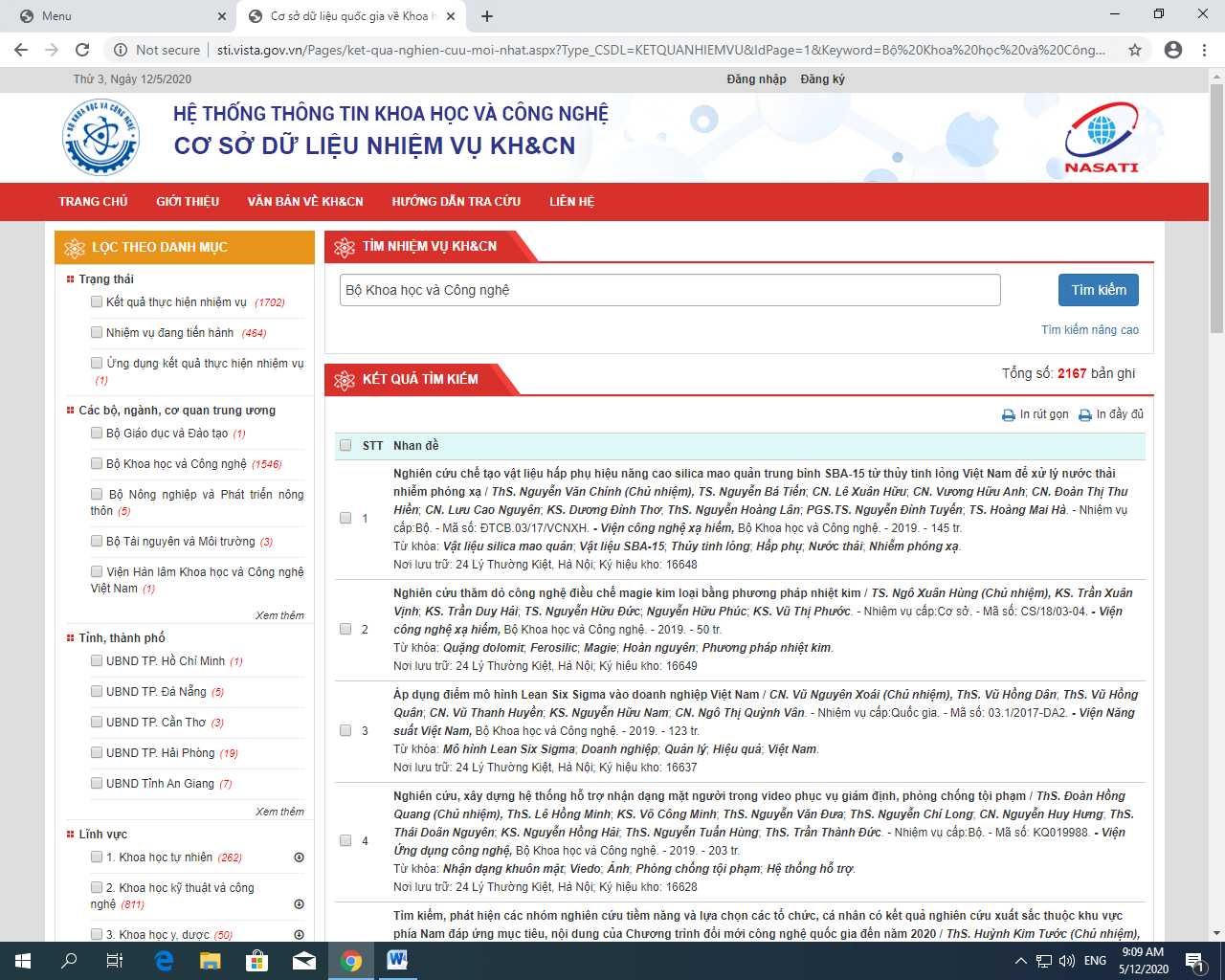
Task: Reload the page in browser
Action: pos(82,50)
